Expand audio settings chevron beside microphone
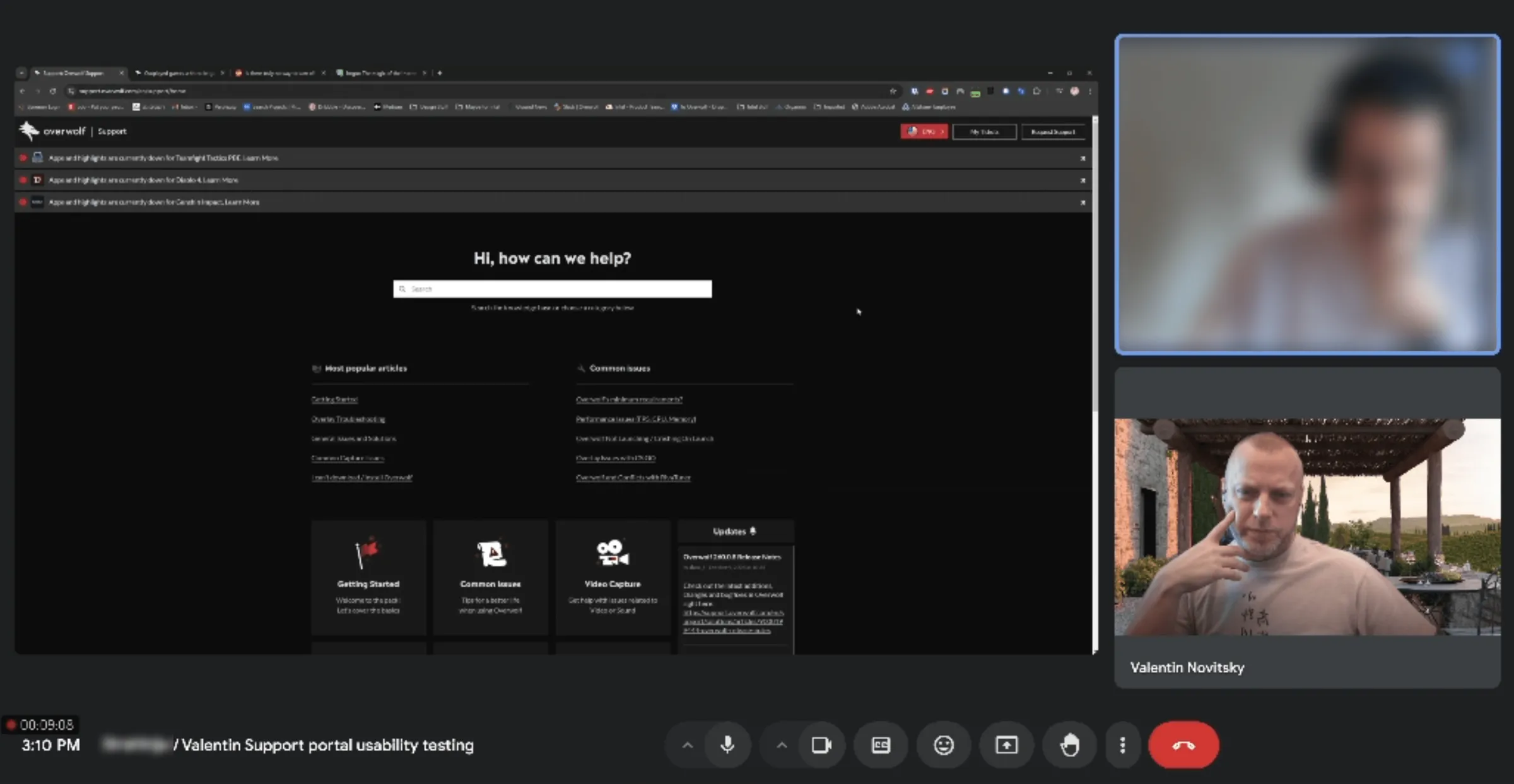This screenshot has width=1514, height=784. (x=688, y=745)
